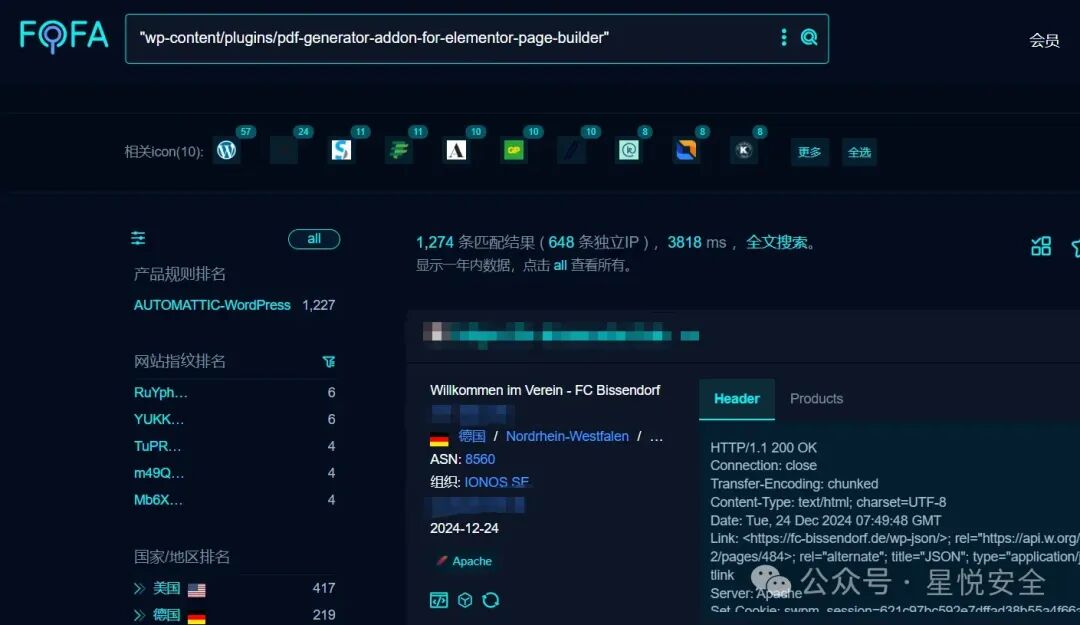Screen dimensions: 1080x625
Task: Click the 1,274 results count
Action: (x=435, y=243)
